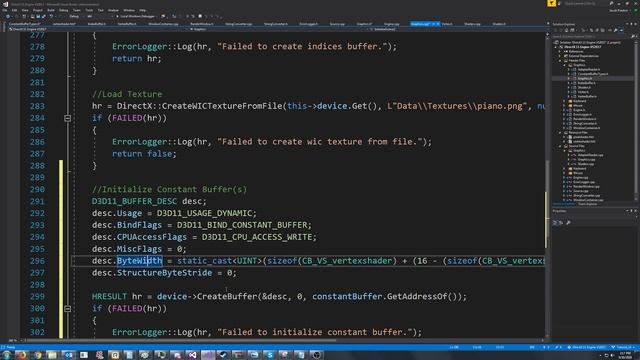
Task: Expand the References node
Action: [x=560, y=51]
